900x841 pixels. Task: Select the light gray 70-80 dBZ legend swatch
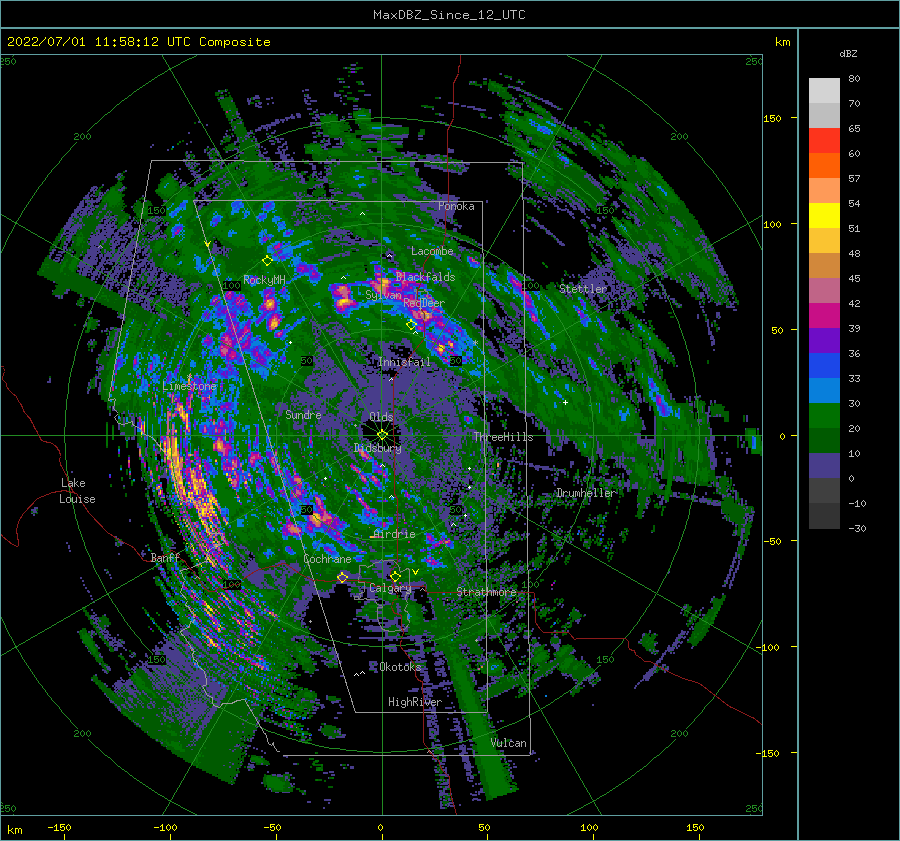(x=824, y=91)
